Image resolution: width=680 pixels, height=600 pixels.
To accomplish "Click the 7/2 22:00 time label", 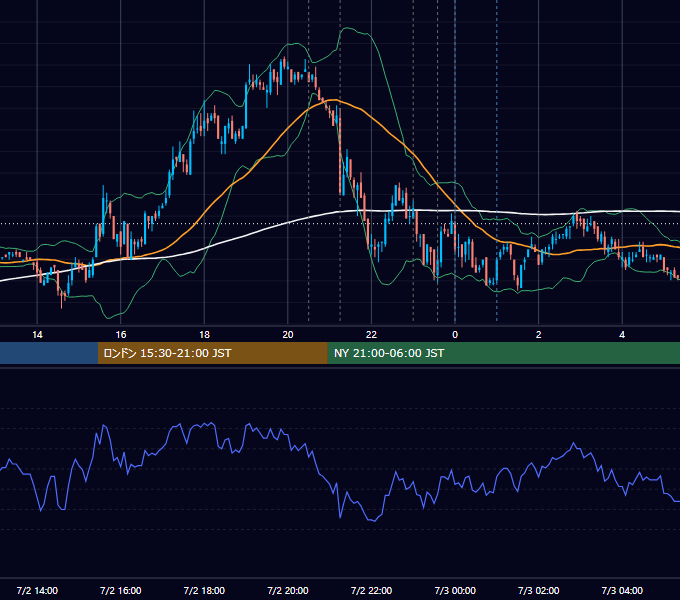I will coord(371,591).
